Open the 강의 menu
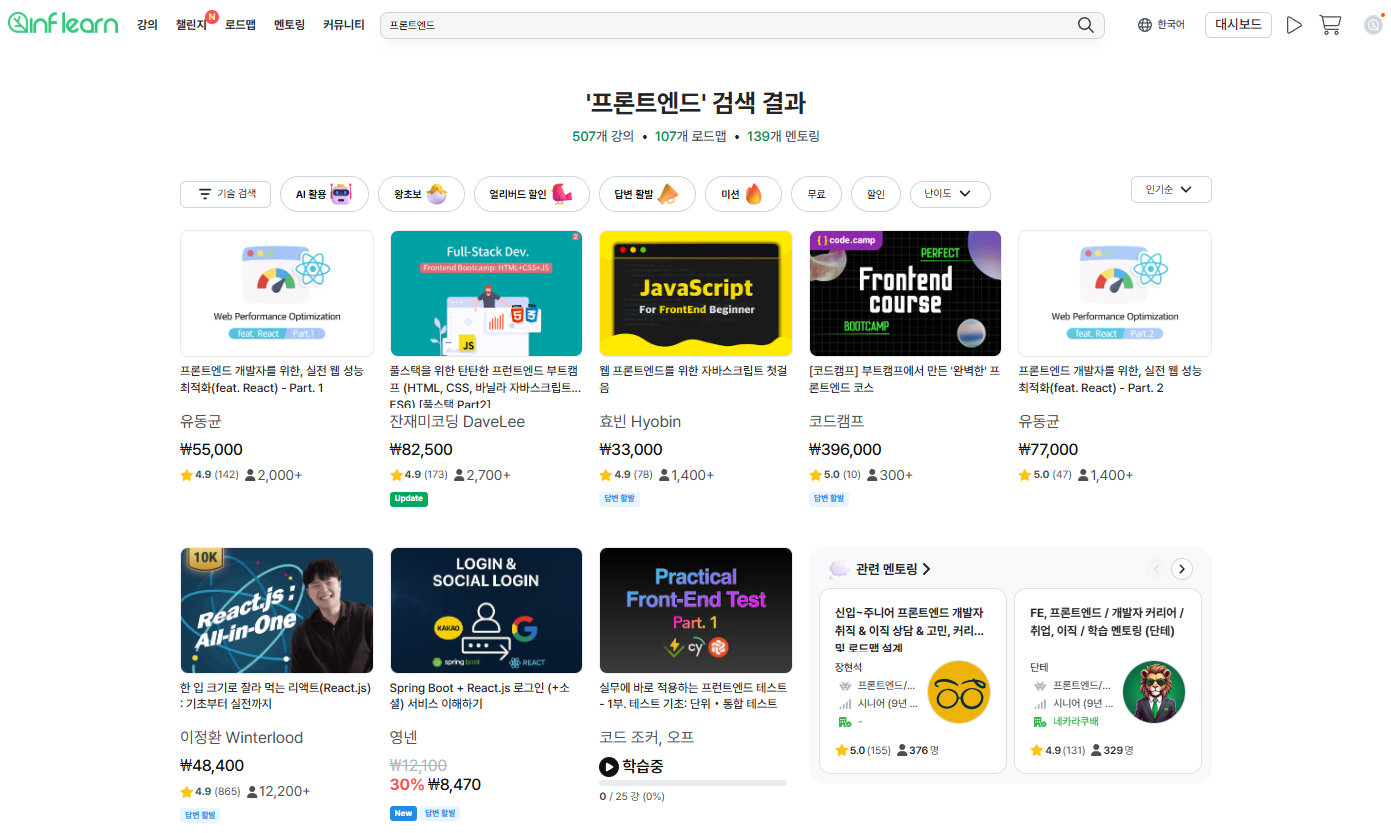The image size is (1391, 833). pyautogui.click(x=147, y=25)
